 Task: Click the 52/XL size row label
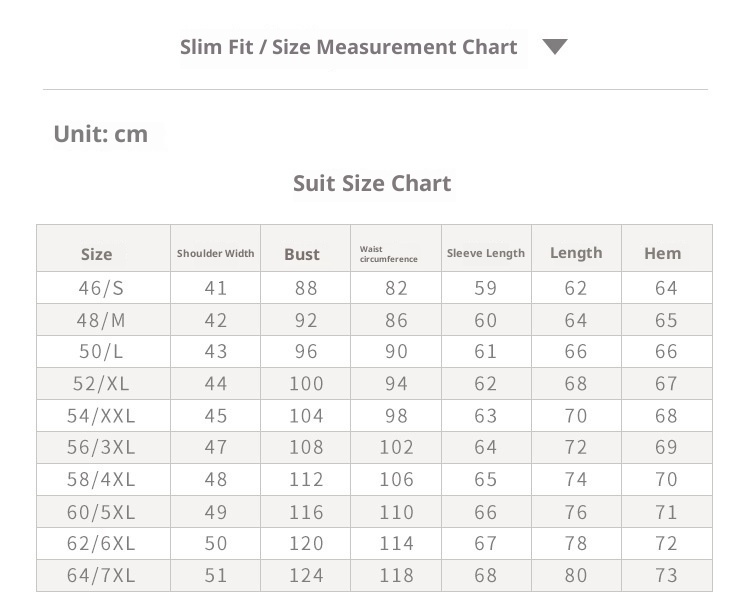point(102,384)
